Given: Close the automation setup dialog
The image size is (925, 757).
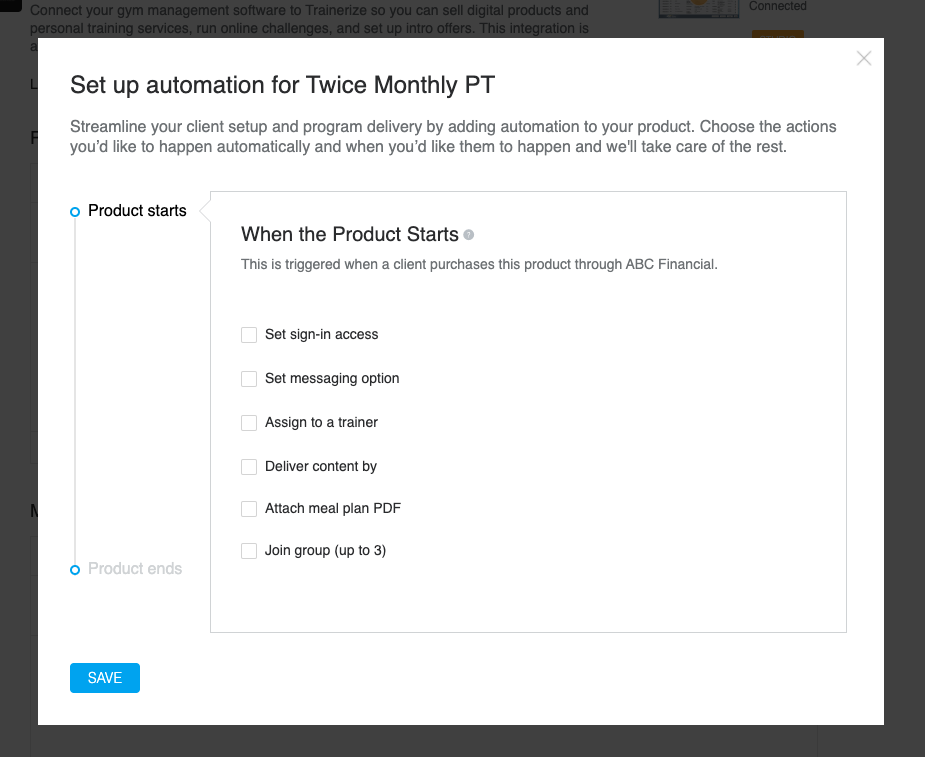Looking at the screenshot, I should pos(864,58).
